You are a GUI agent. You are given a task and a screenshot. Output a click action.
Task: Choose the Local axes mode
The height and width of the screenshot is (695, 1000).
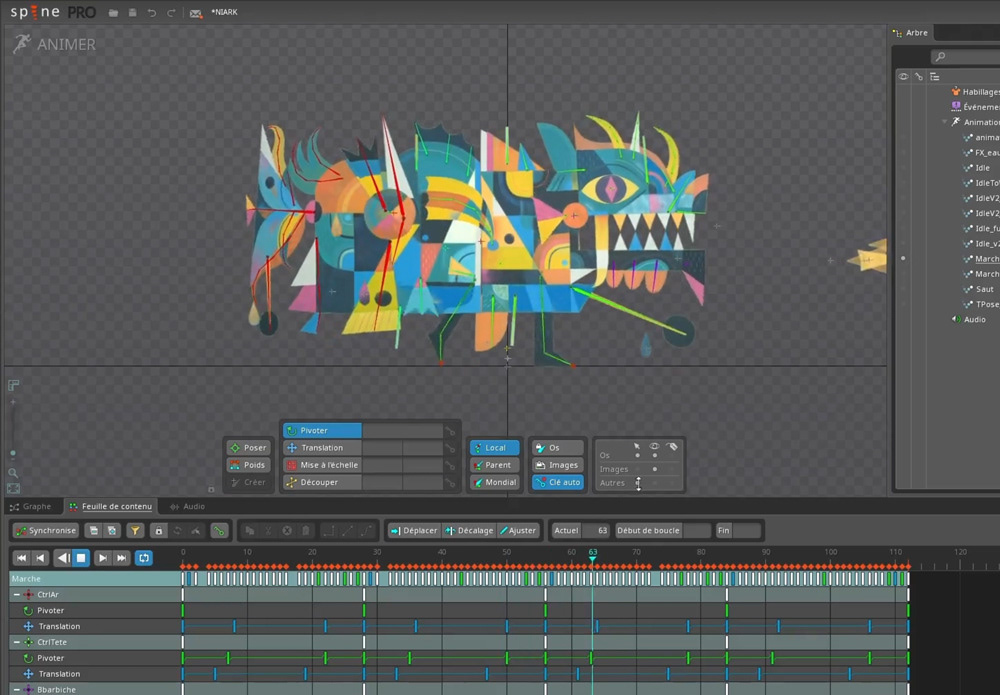pos(495,448)
